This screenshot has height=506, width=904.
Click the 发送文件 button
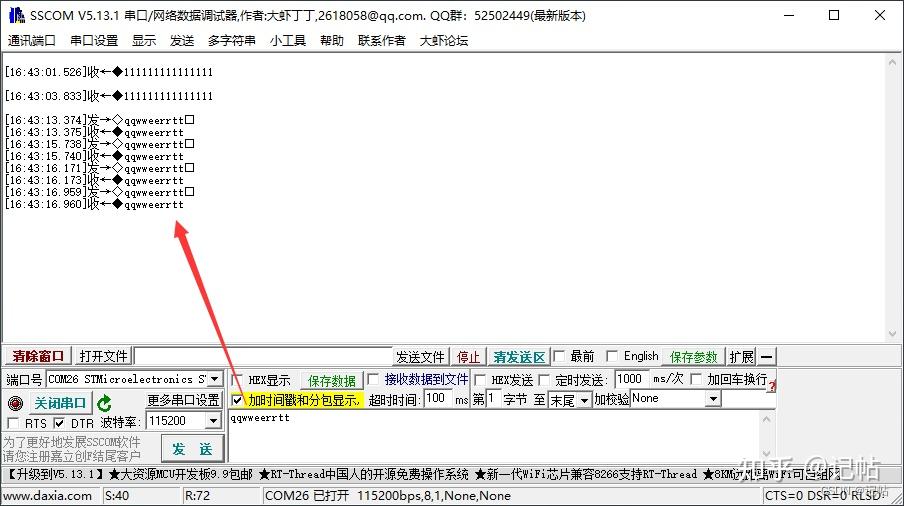(420, 357)
